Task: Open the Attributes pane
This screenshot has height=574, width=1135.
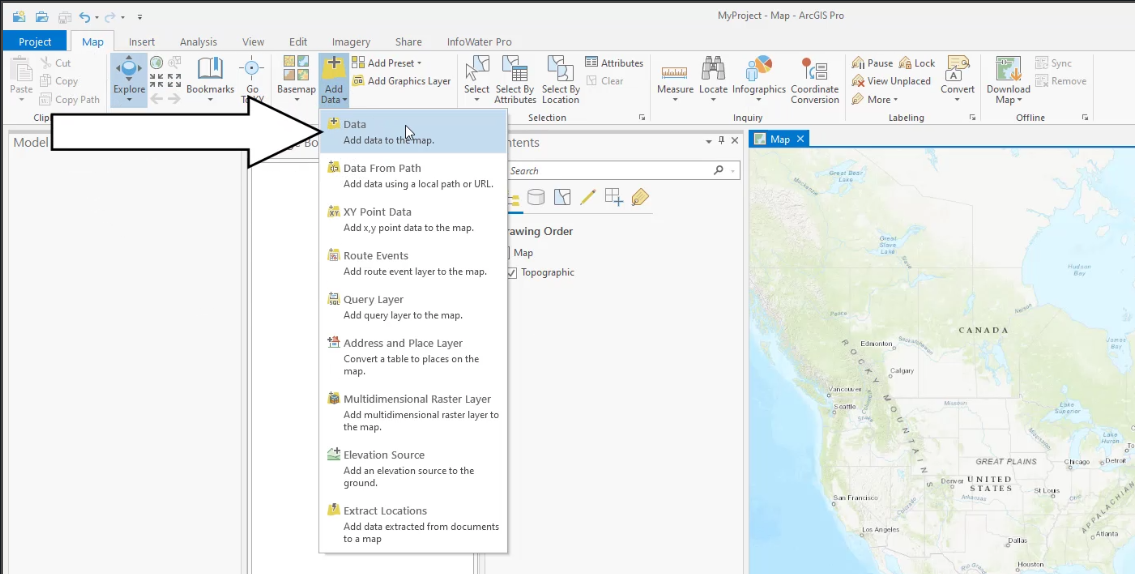Action: (614, 63)
